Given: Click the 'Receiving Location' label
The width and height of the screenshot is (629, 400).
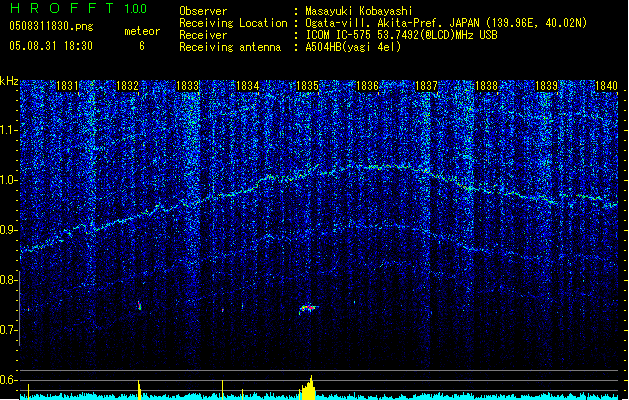Looking at the screenshot, I should coord(233,23).
